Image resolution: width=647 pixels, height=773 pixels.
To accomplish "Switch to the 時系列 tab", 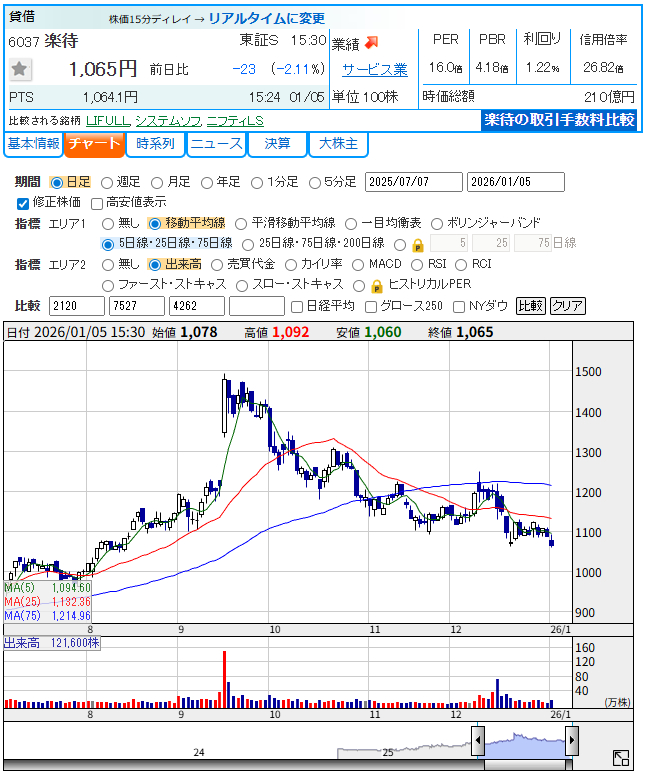I will pos(155,144).
